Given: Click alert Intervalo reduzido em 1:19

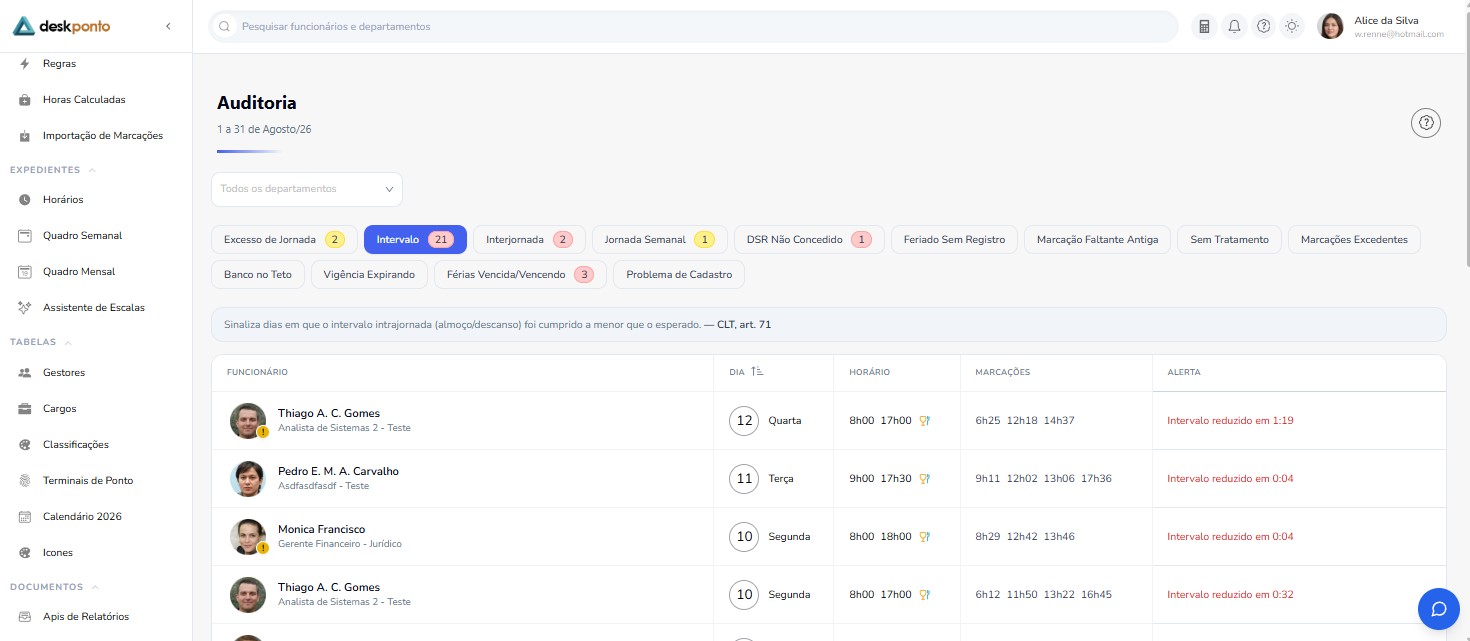Looking at the screenshot, I should (1230, 421).
